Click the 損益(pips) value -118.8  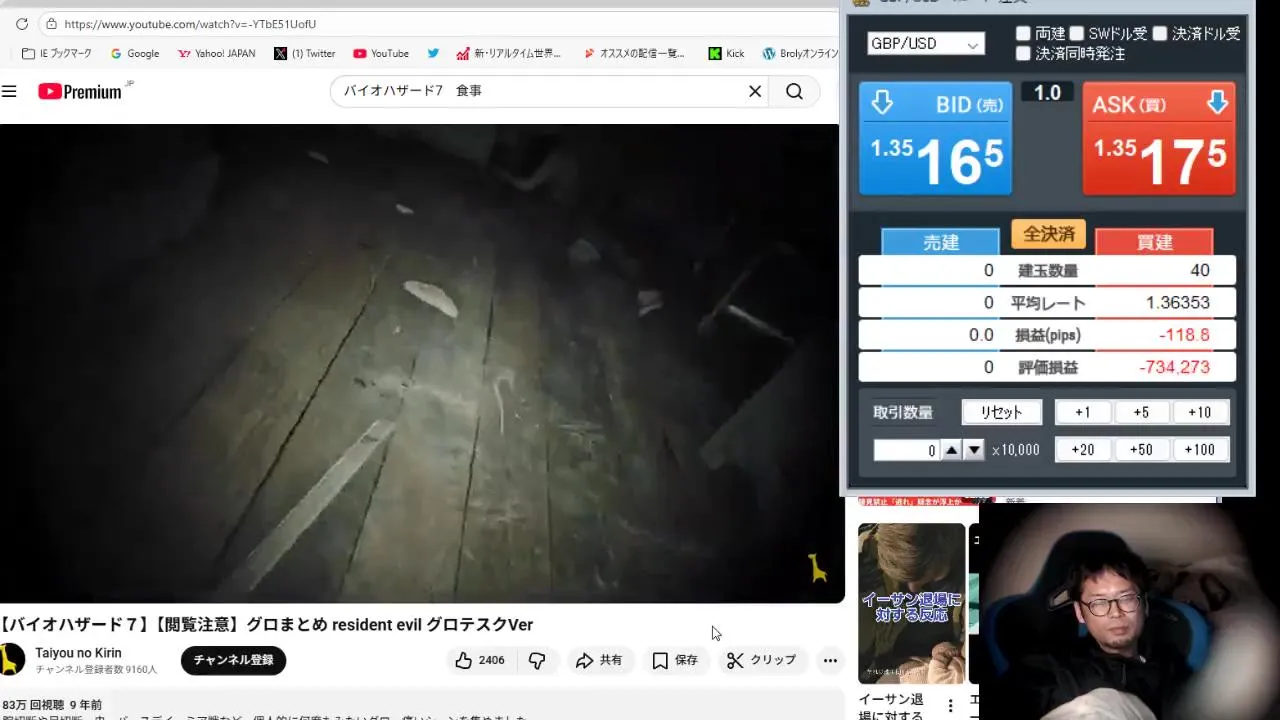1184,335
